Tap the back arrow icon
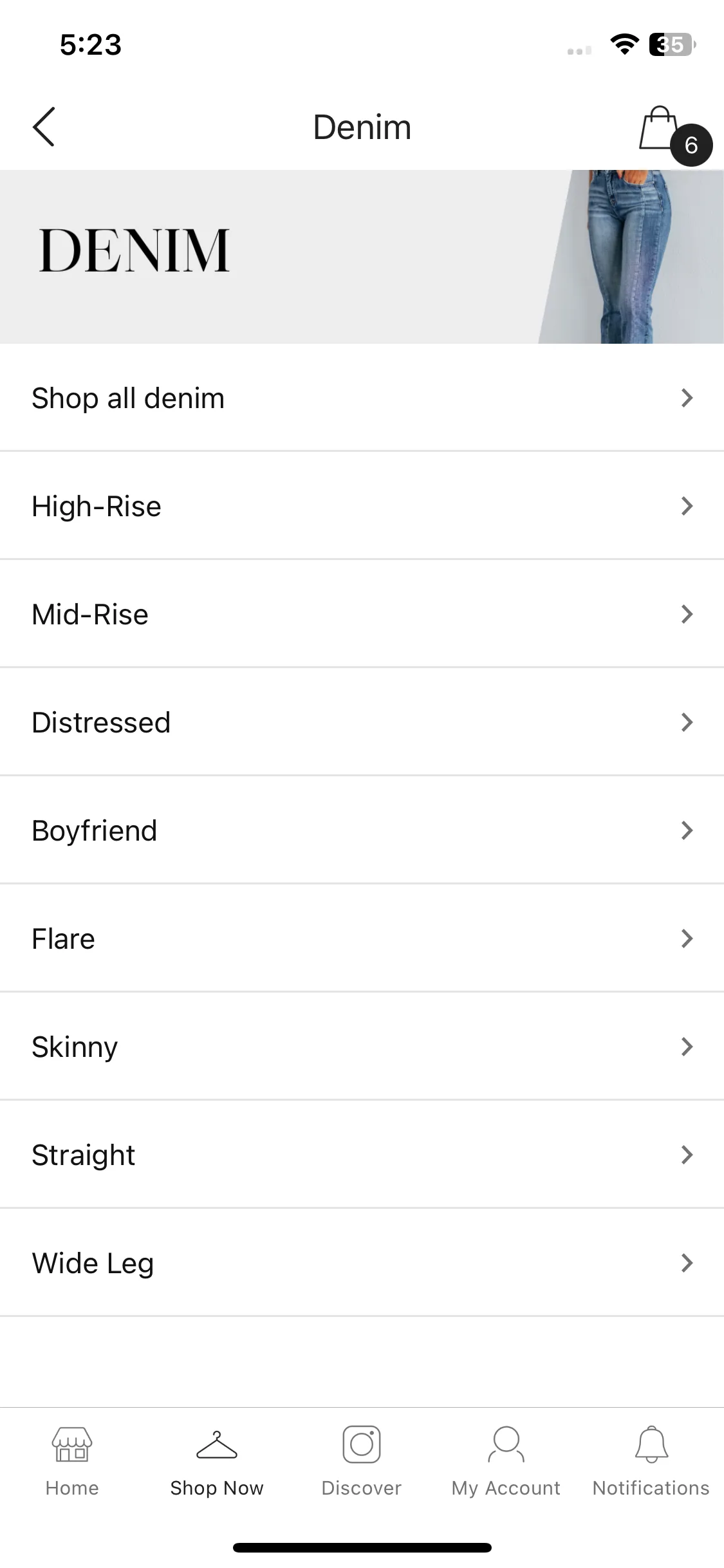This screenshot has height=1568, width=724. coord(44,127)
